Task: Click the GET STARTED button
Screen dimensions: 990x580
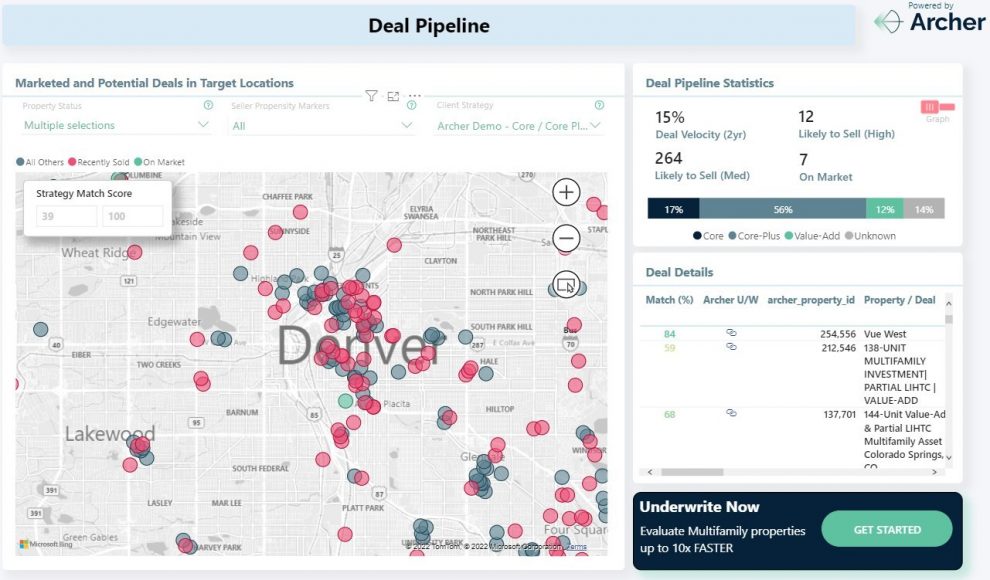Action: 886,529
